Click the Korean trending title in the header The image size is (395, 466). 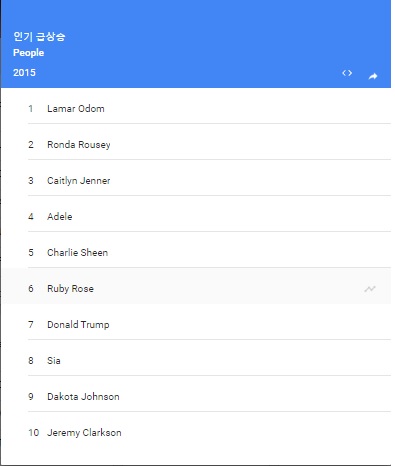pos(39,36)
